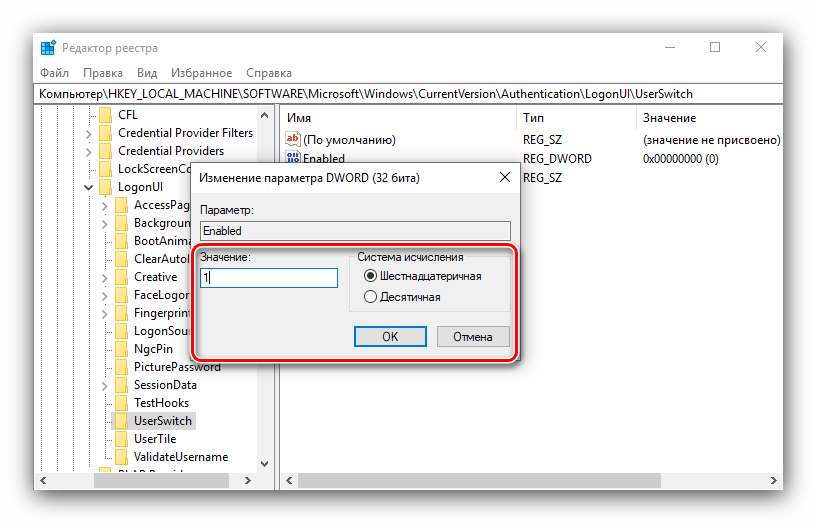This screenshot has width=816, height=523.
Task: Expand the Creative tree node
Action: 105,278
